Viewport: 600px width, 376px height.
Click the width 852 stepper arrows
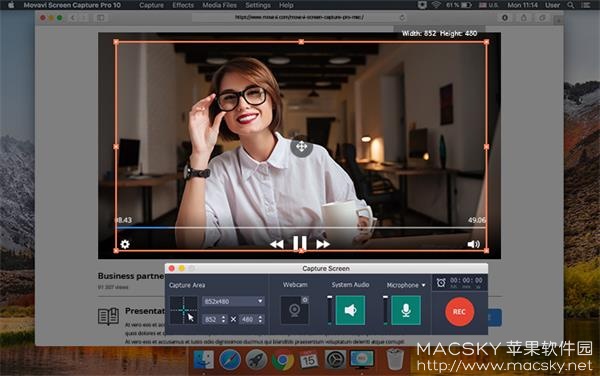223,319
